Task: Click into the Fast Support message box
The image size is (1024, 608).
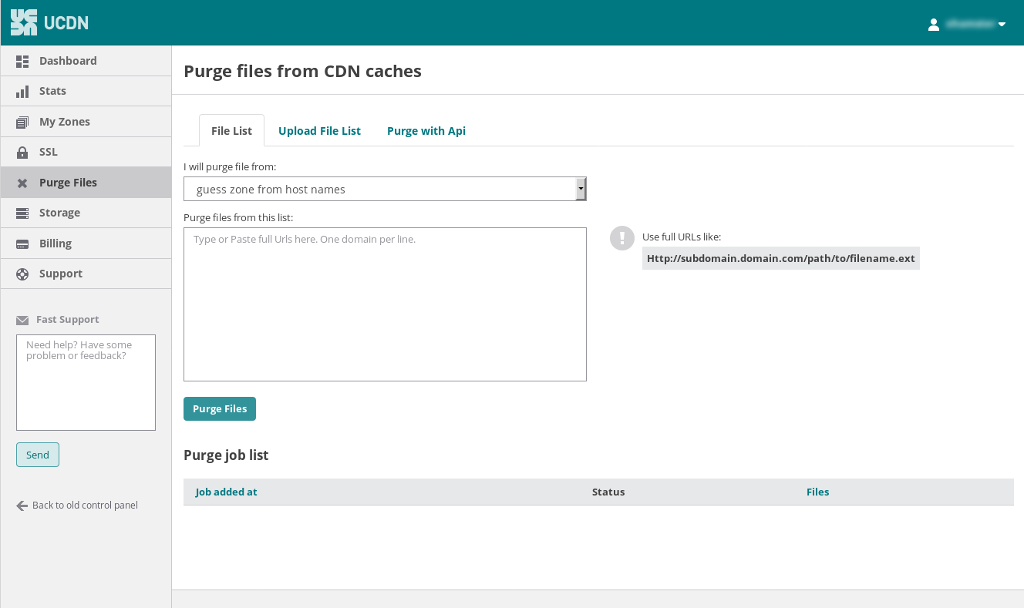Action: [86, 382]
